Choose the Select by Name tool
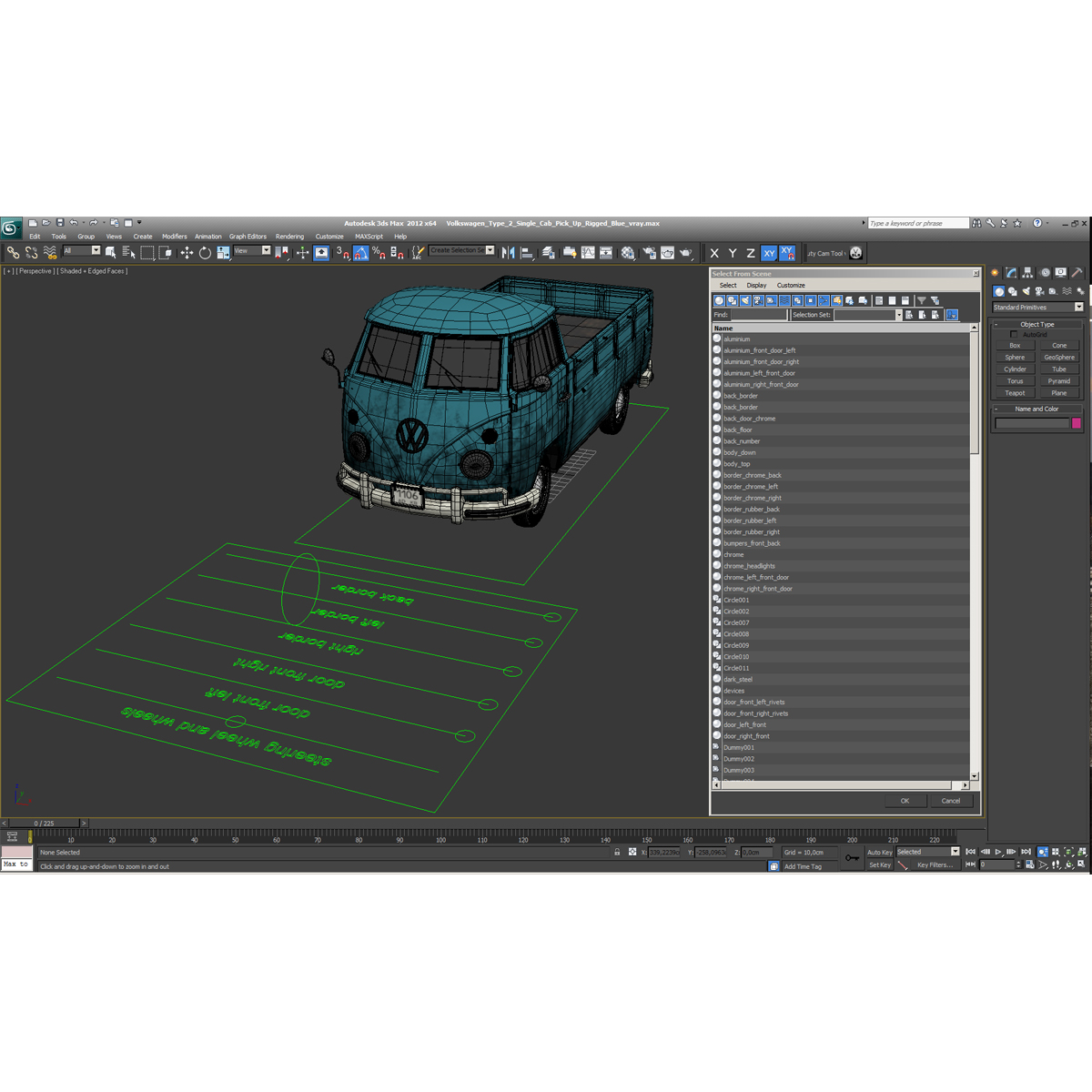The width and height of the screenshot is (1092, 1092). tap(128, 253)
